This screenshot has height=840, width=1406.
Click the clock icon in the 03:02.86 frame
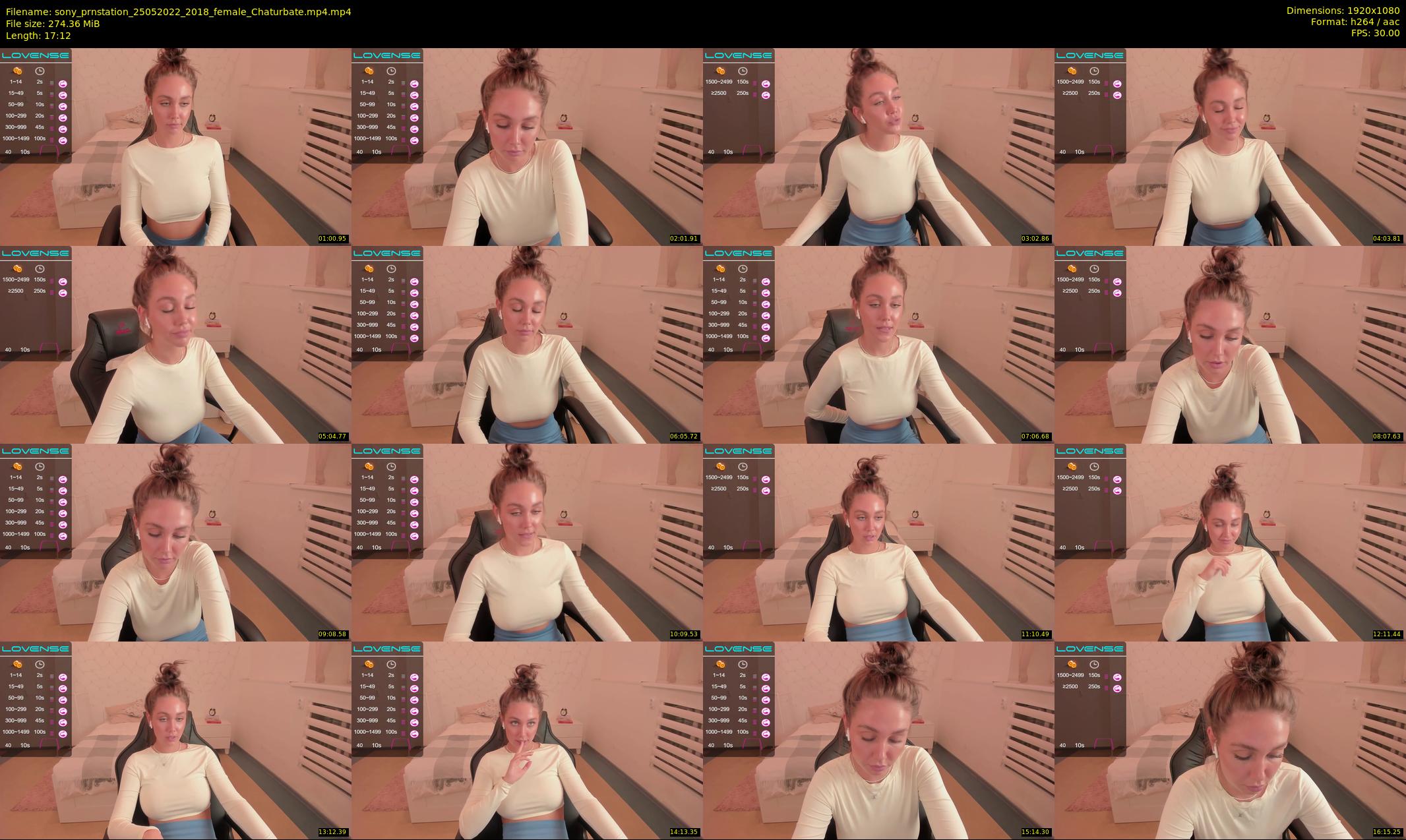point(743,71)
